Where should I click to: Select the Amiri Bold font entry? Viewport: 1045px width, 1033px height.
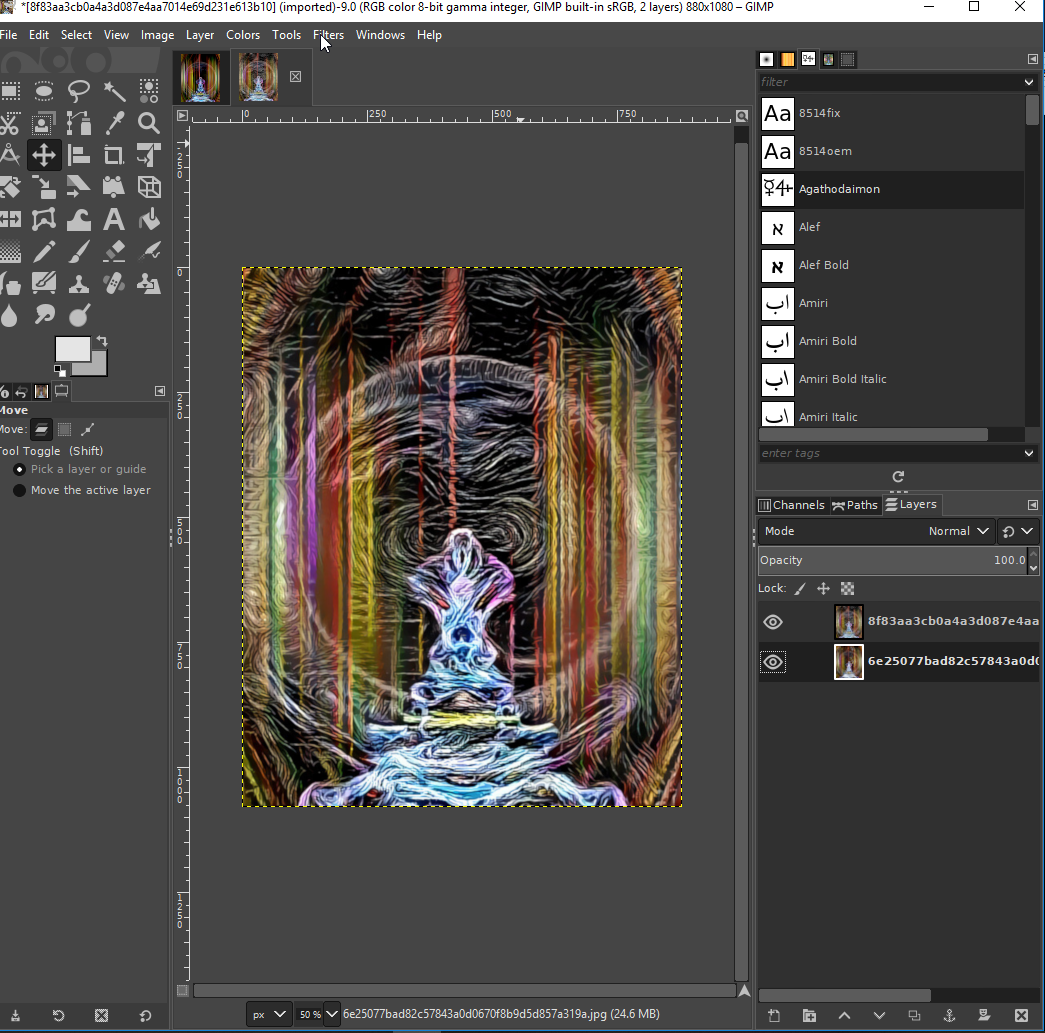point(827,341)
